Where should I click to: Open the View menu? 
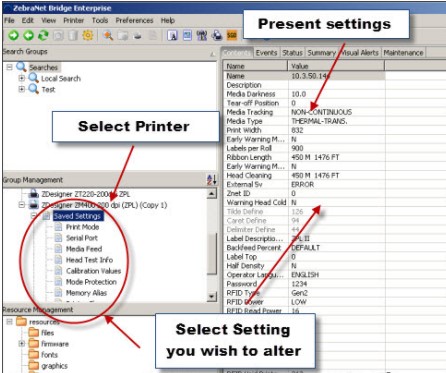(49, 21)
